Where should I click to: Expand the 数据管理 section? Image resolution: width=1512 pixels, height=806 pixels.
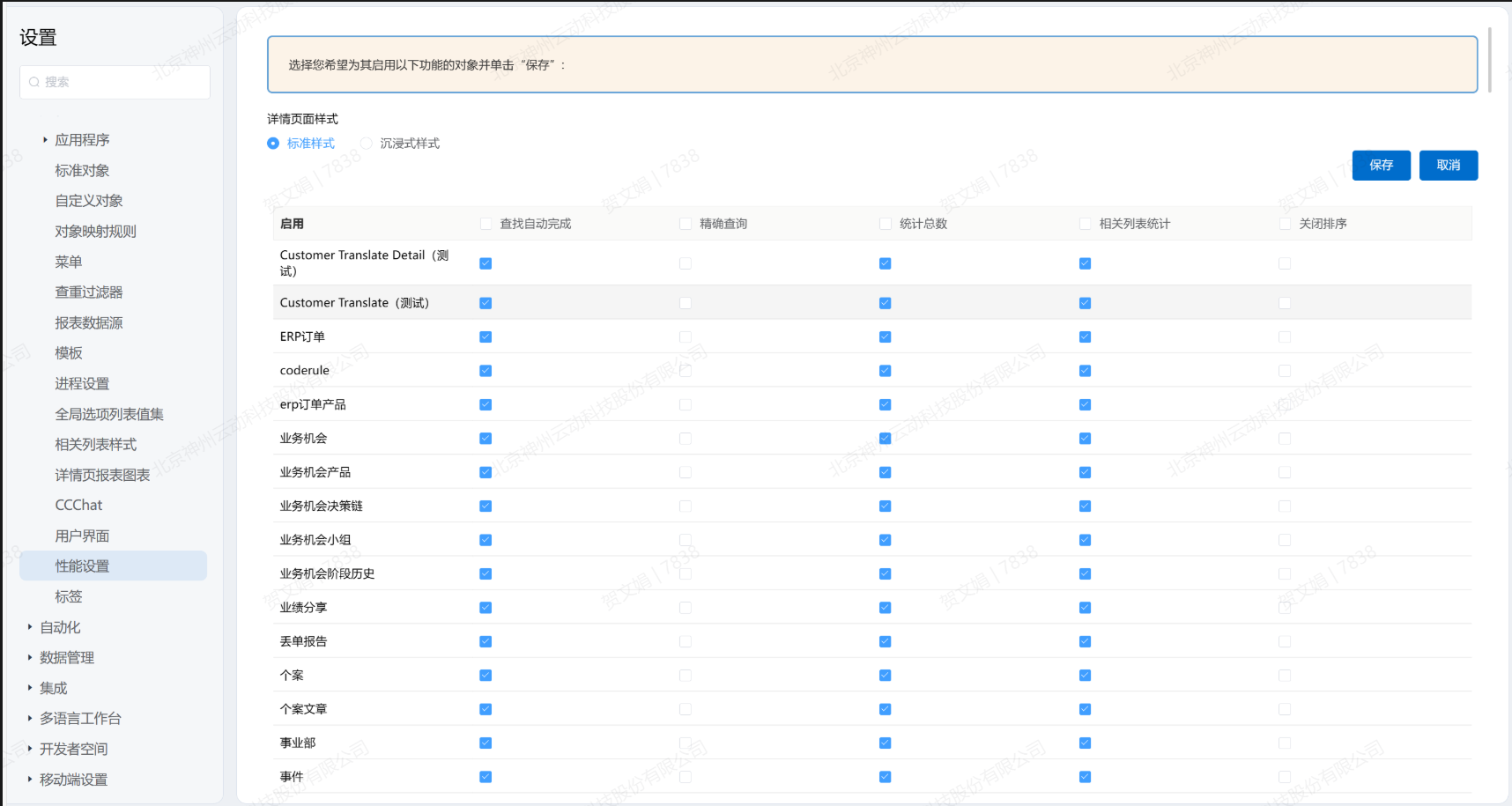[30, 658]
